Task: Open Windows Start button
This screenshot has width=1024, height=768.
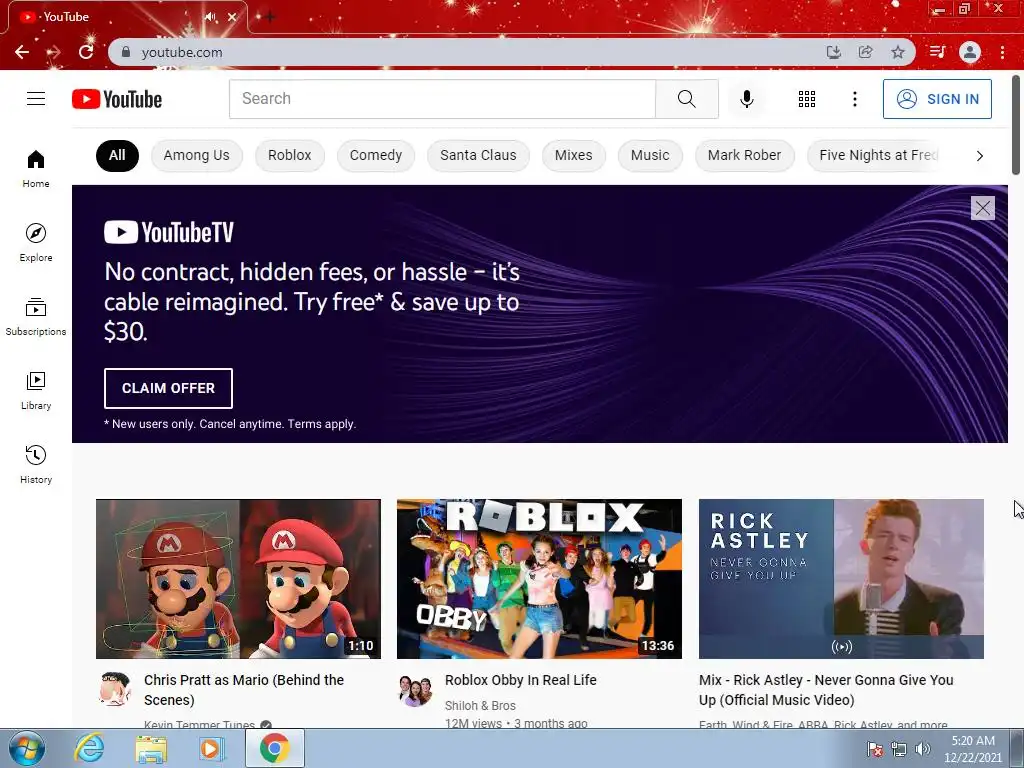Action: tap(26, 748)
